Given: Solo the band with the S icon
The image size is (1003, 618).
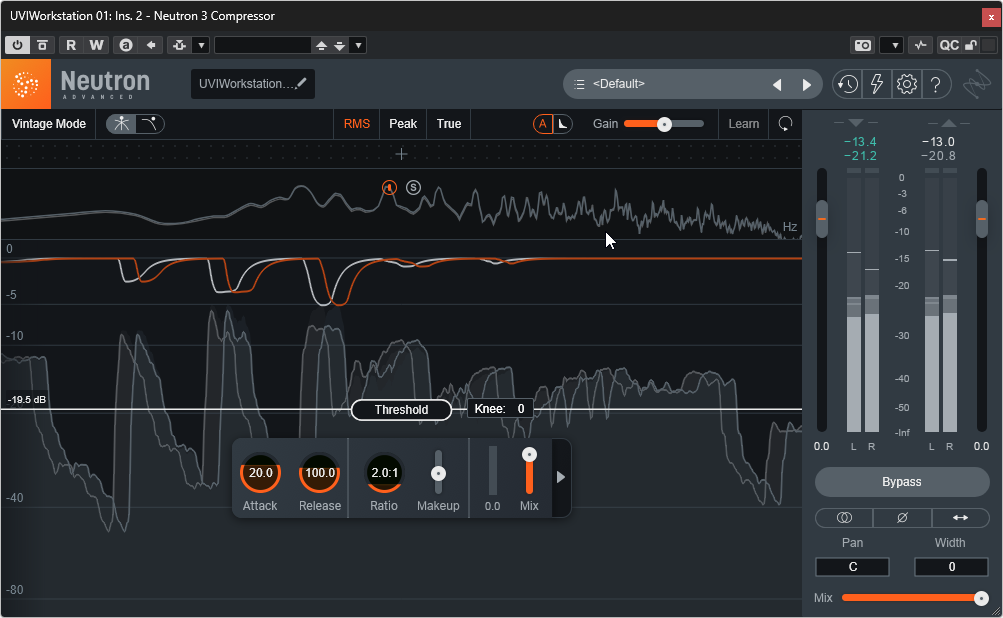Looking at the screenshot, I should tap(414, 187).
